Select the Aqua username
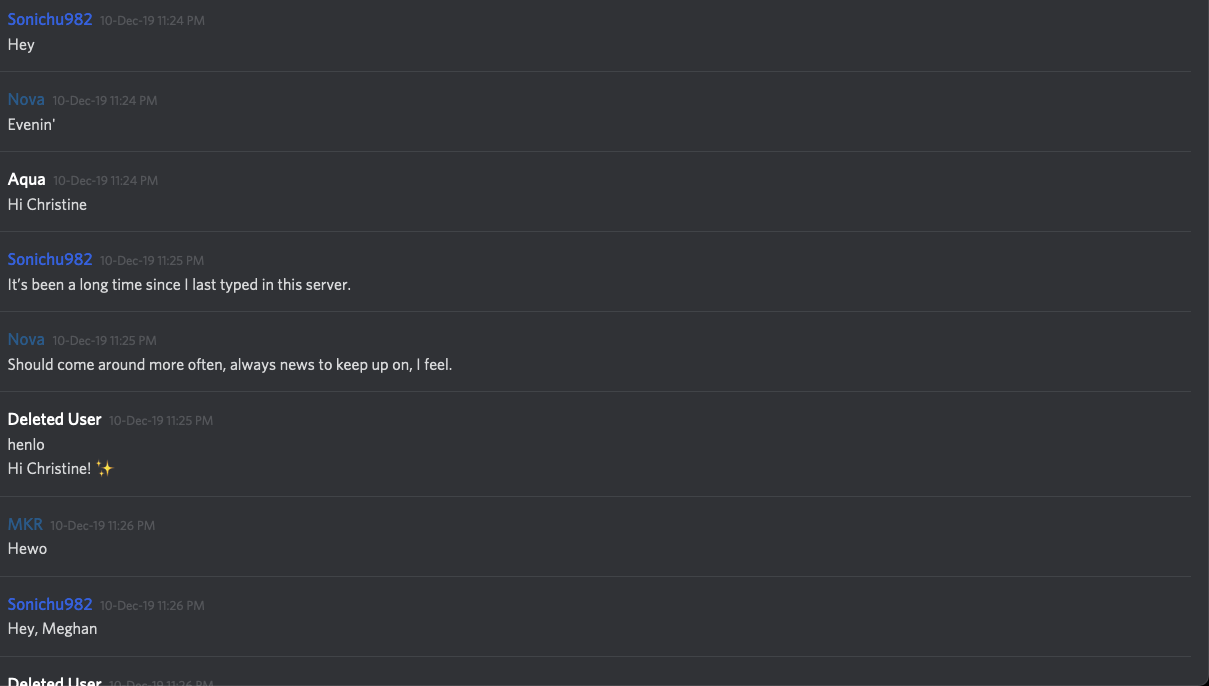Viewport: 1209px width, 686px height. pyautogui.click(x=27, y=180)
